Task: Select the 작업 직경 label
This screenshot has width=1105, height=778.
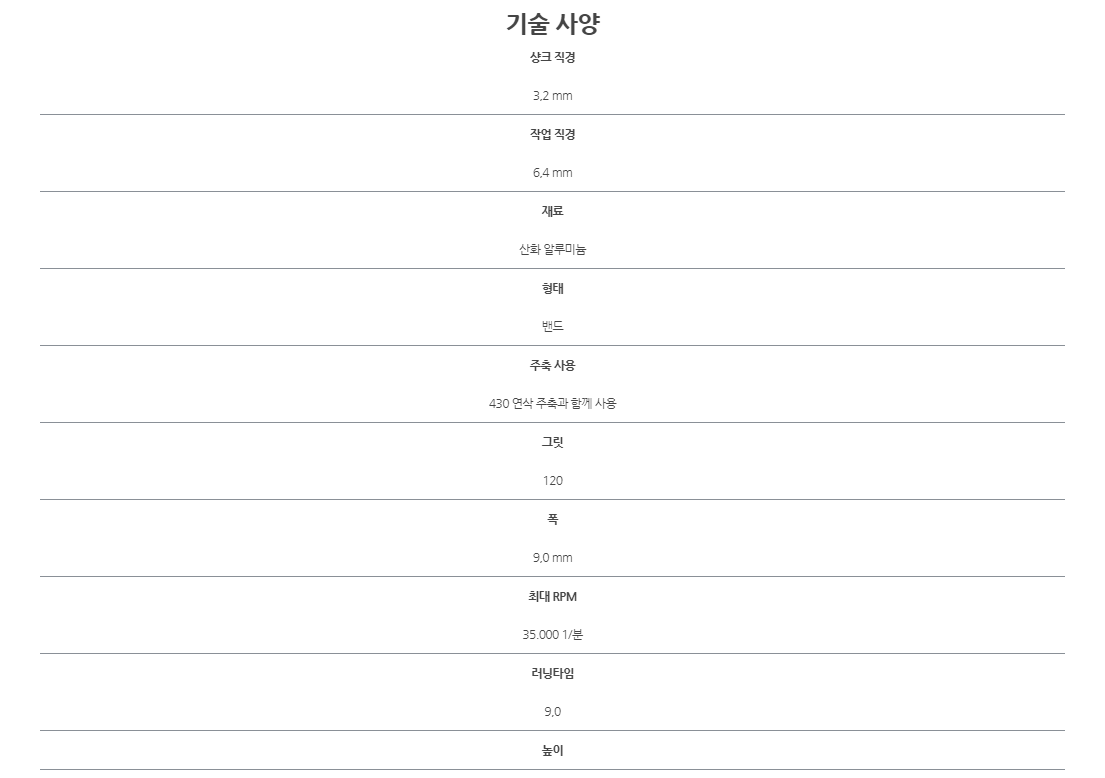Action: click(552, 134)
